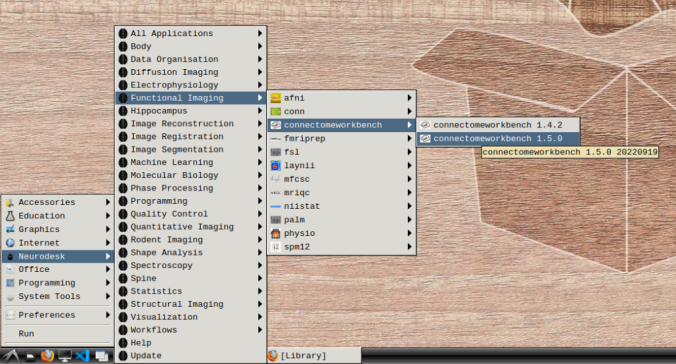Select the Rodent Imaging entry

point(191,240)
